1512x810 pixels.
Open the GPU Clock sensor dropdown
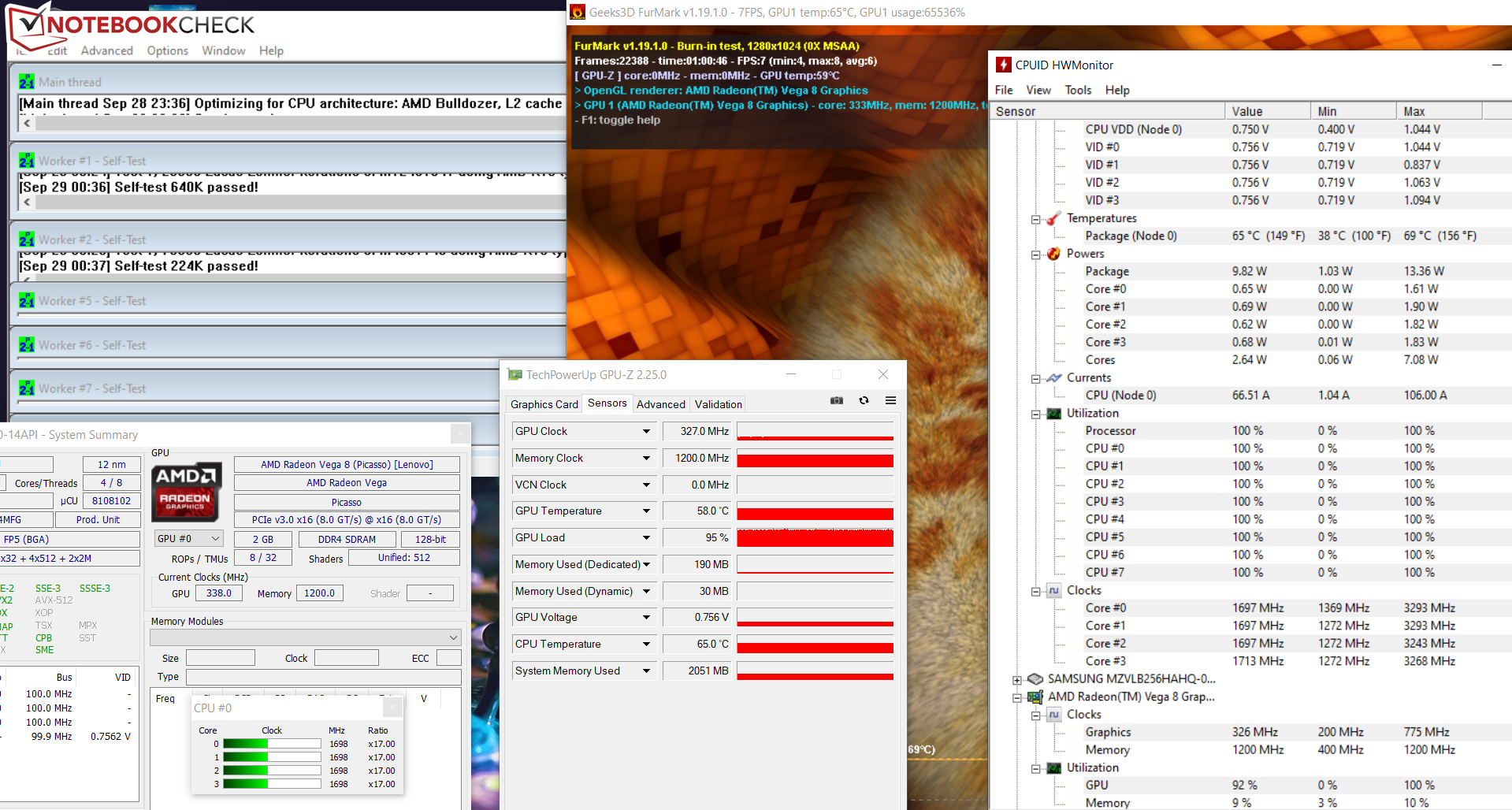[646, 432]
